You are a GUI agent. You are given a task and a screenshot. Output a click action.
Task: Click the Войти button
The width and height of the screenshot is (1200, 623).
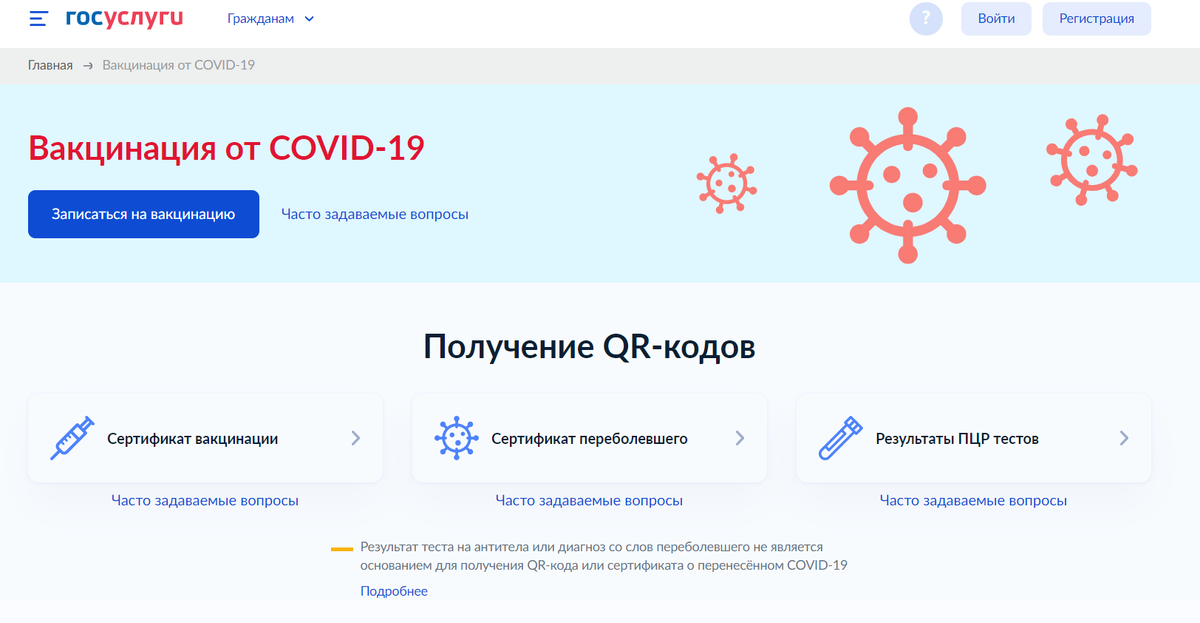996,19
